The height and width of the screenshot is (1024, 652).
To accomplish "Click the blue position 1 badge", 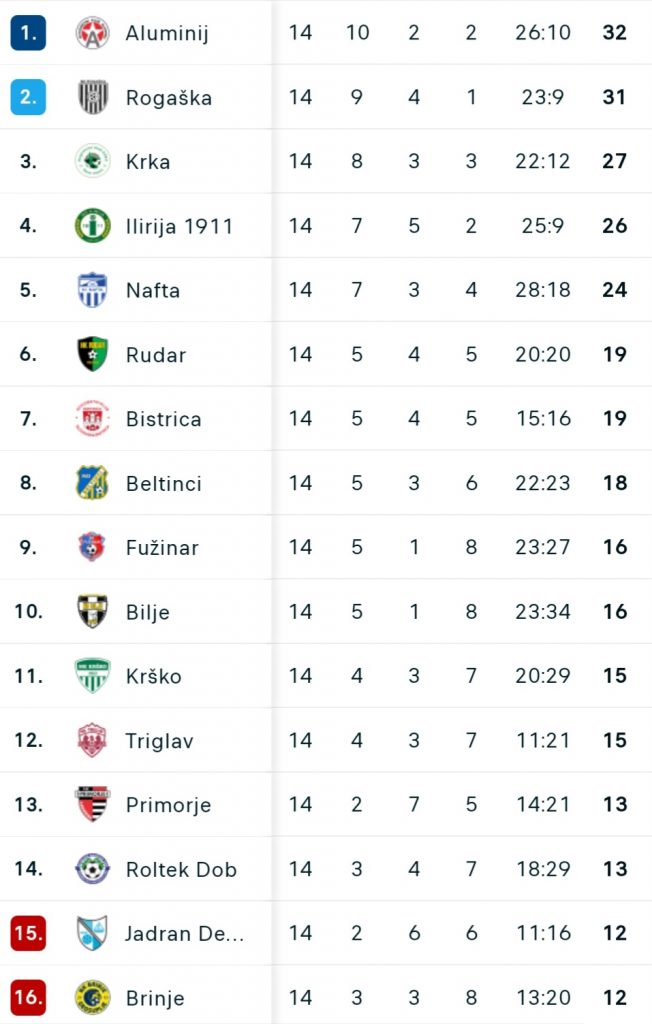I will [28, 33].
